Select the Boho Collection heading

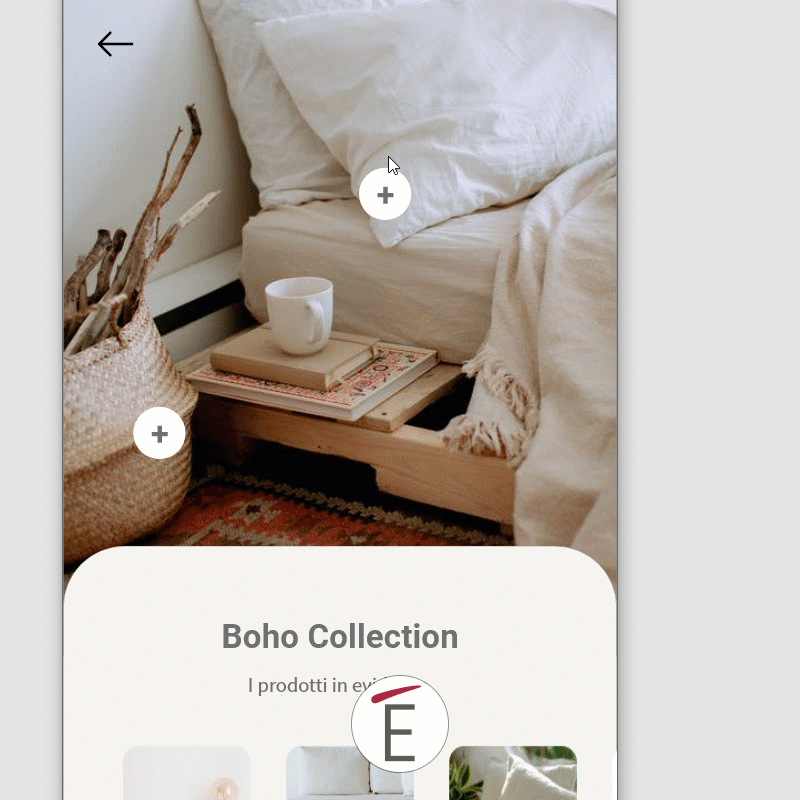340,636
